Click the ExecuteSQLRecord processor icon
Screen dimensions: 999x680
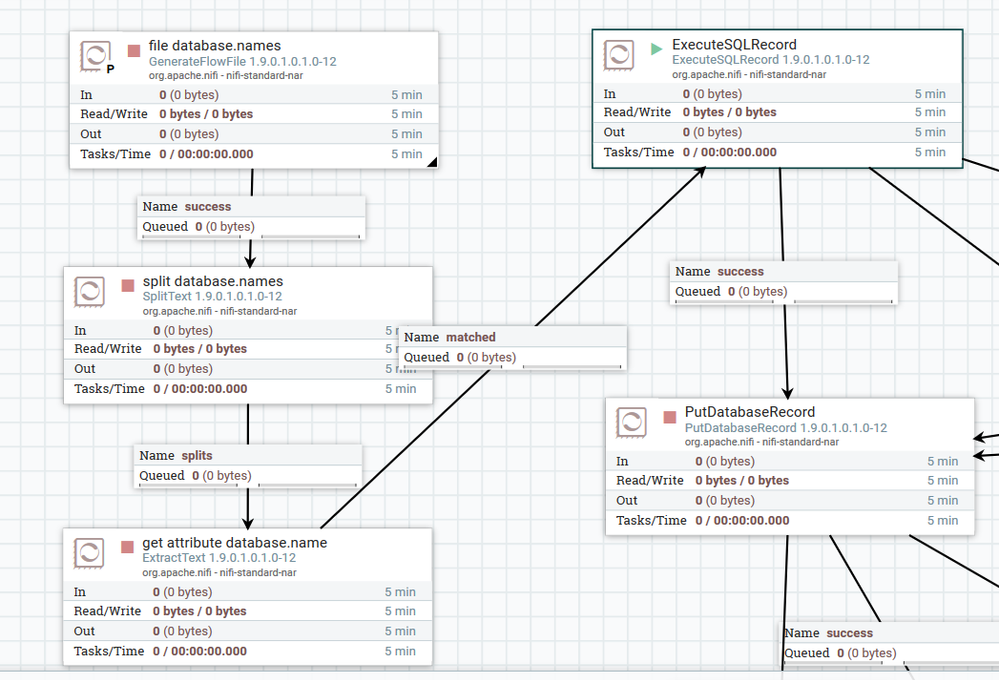pyautogui.click(x=619, y=55)
